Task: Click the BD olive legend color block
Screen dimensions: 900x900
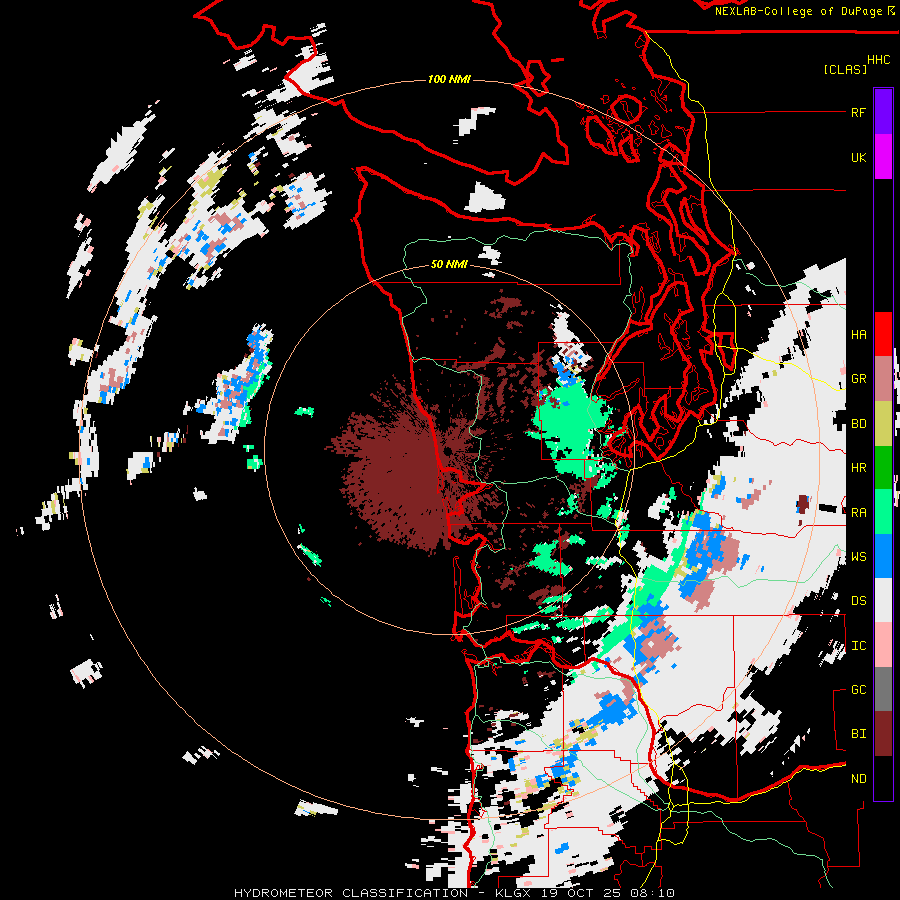Action: point(883,423)
